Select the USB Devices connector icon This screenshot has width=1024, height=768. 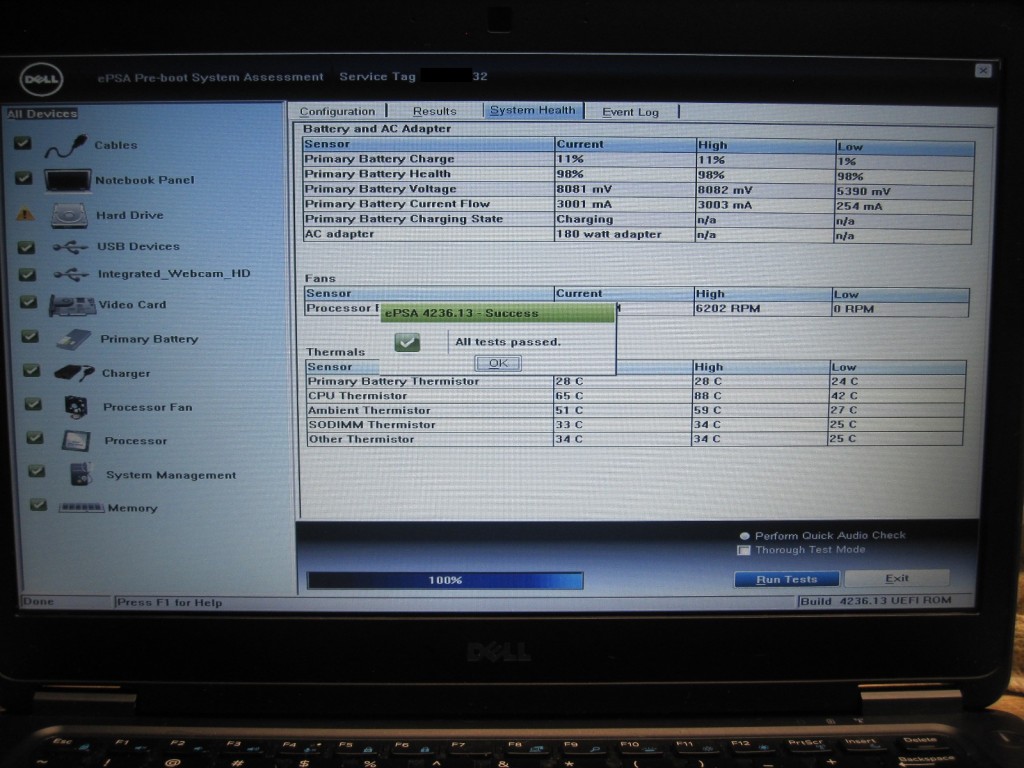coord(70,247)
